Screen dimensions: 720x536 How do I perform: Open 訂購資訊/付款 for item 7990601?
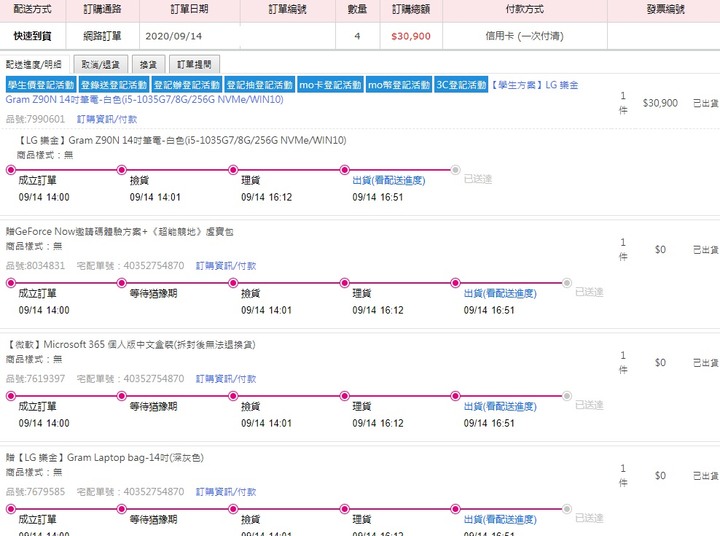(107, 119)
